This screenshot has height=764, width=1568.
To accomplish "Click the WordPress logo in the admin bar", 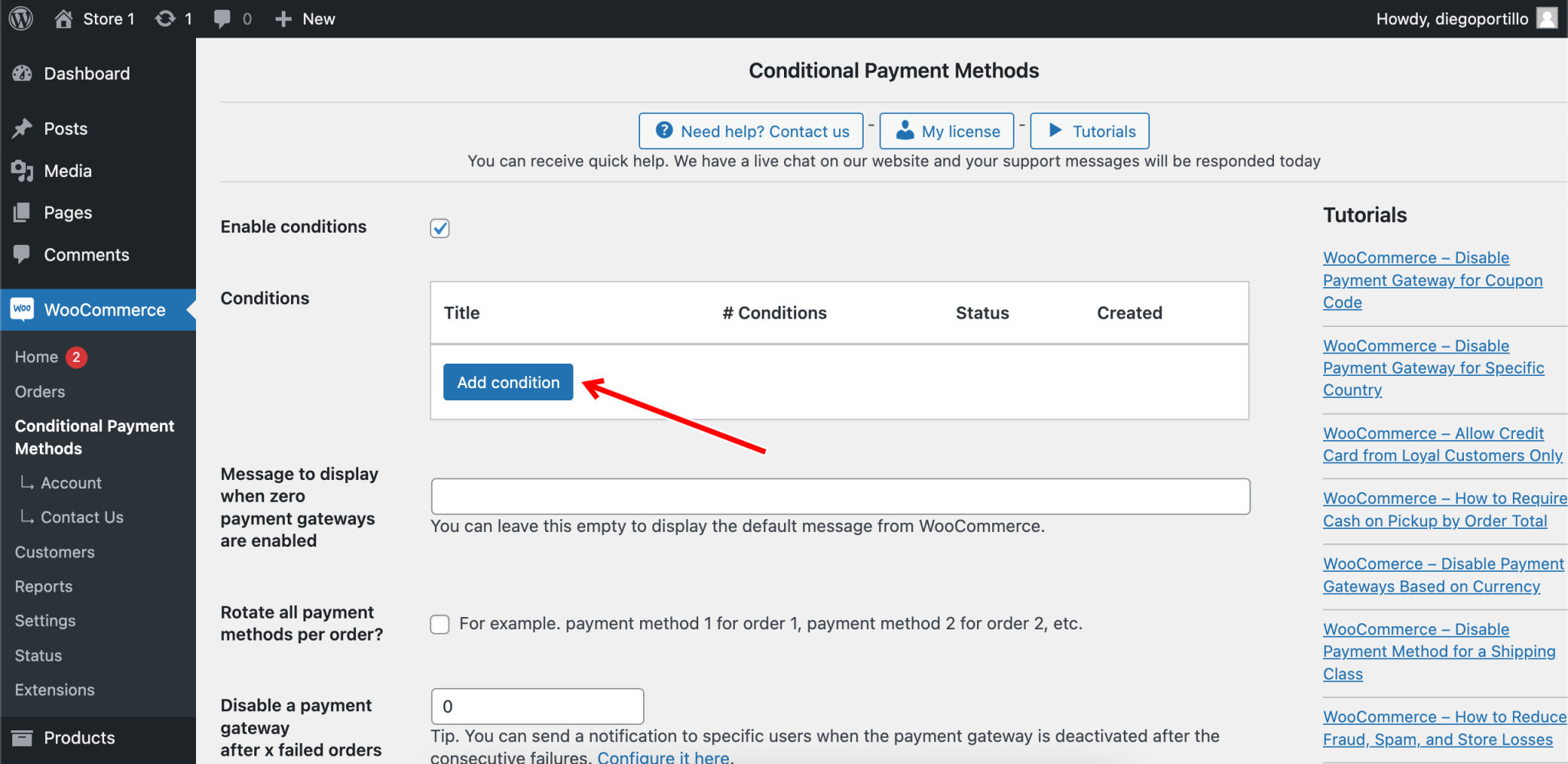I will (20, 18).
